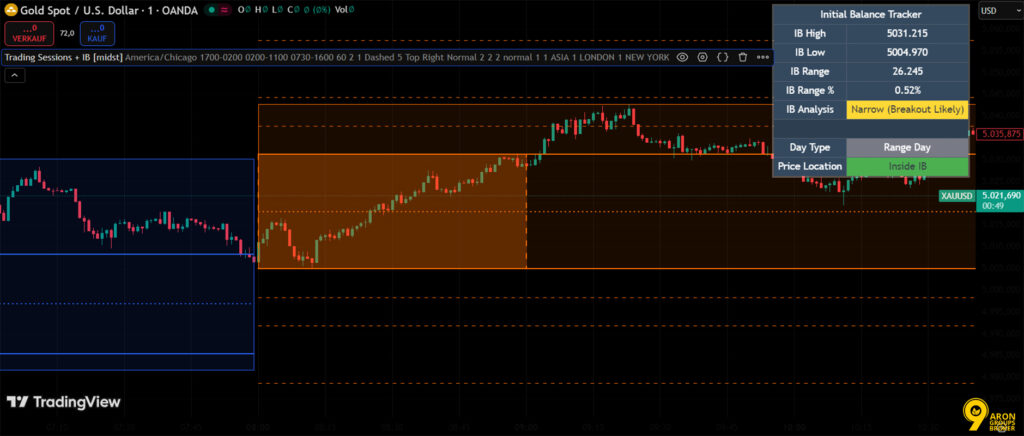
Task: Click the Range Day gray cell
Action: pos(907,148)
